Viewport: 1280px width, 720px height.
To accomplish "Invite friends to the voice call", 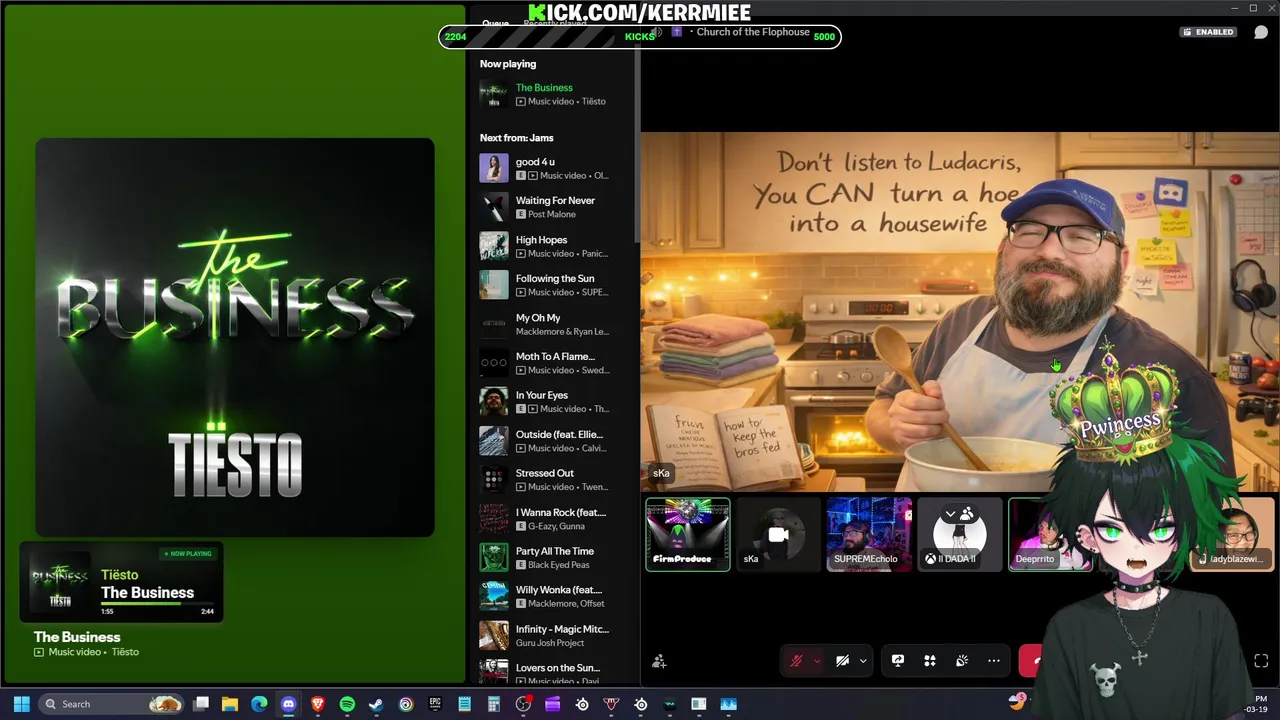I will [659, 661].
